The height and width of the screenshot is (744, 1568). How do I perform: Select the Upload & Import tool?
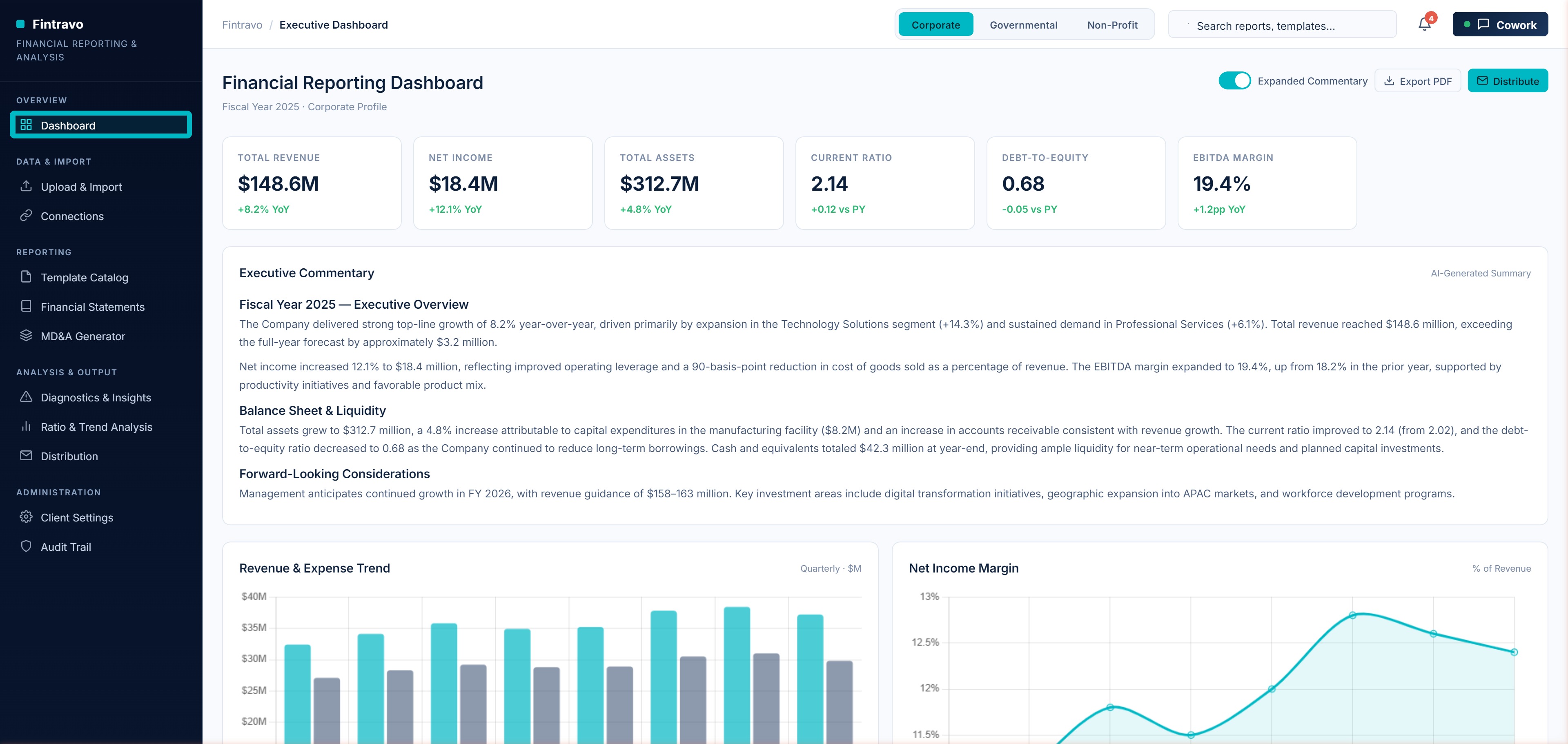point(81,187)
